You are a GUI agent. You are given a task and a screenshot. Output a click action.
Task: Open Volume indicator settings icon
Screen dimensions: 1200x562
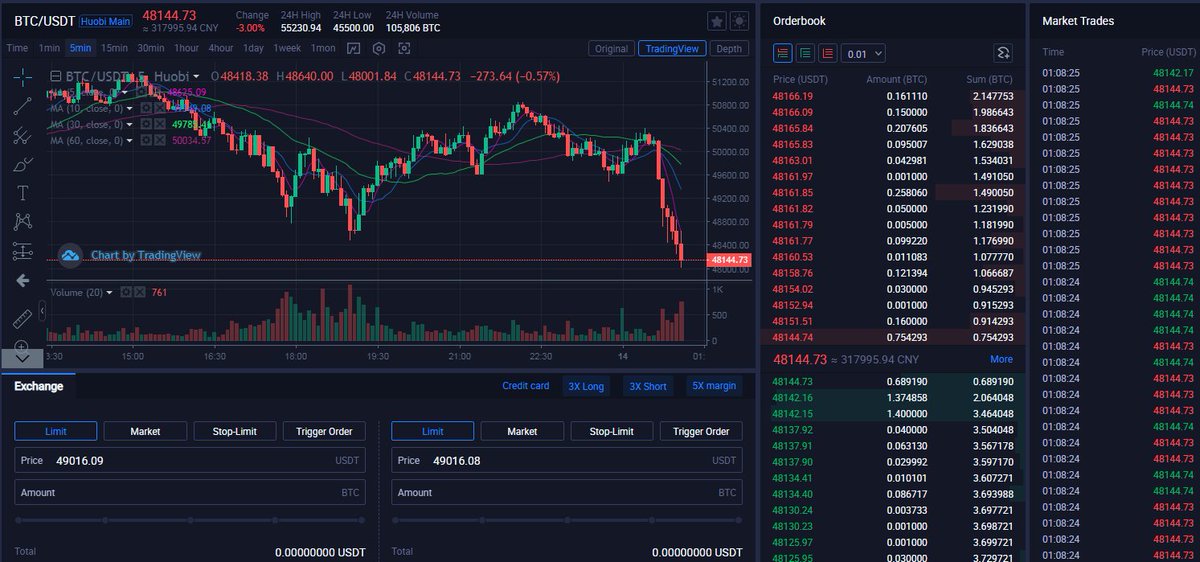(x=126, y=292)
